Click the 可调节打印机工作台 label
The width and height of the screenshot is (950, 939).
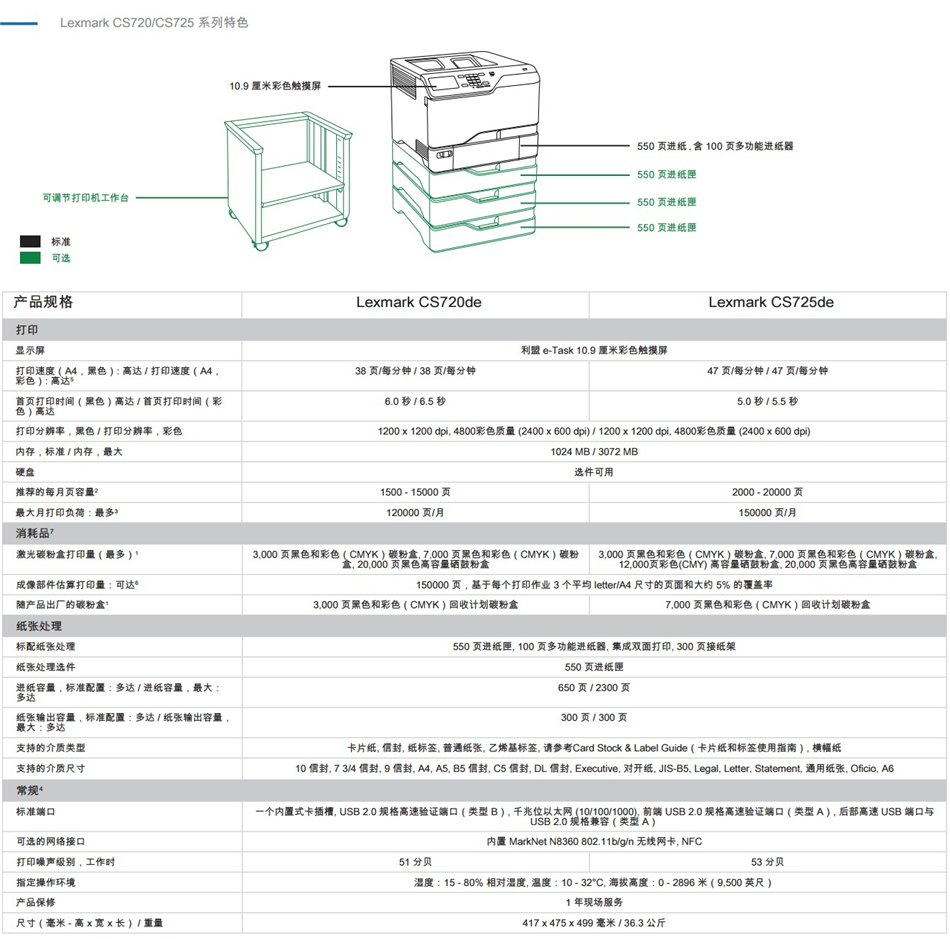tap(85, 197)
